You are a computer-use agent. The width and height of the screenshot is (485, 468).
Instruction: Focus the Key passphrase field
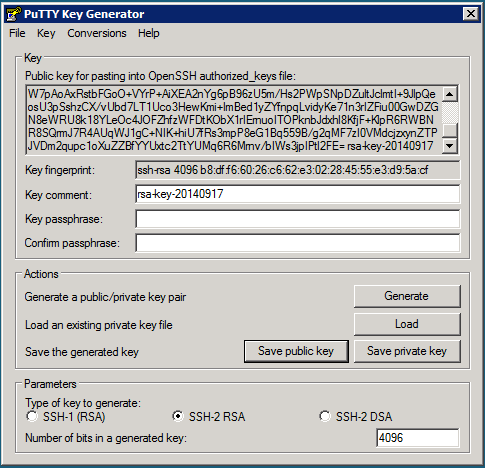click(x=298, y=219)
